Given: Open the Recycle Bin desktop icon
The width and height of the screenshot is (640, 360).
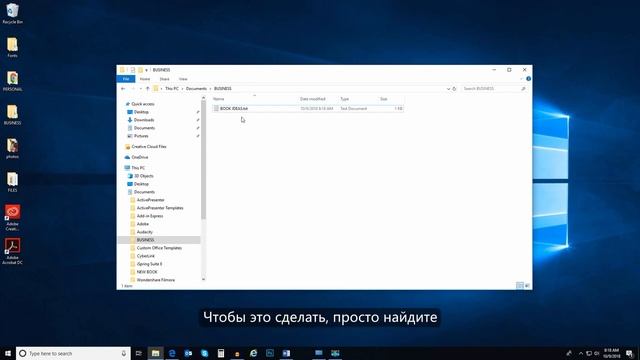Looking at the screenshot, I should tap(12, 13).
